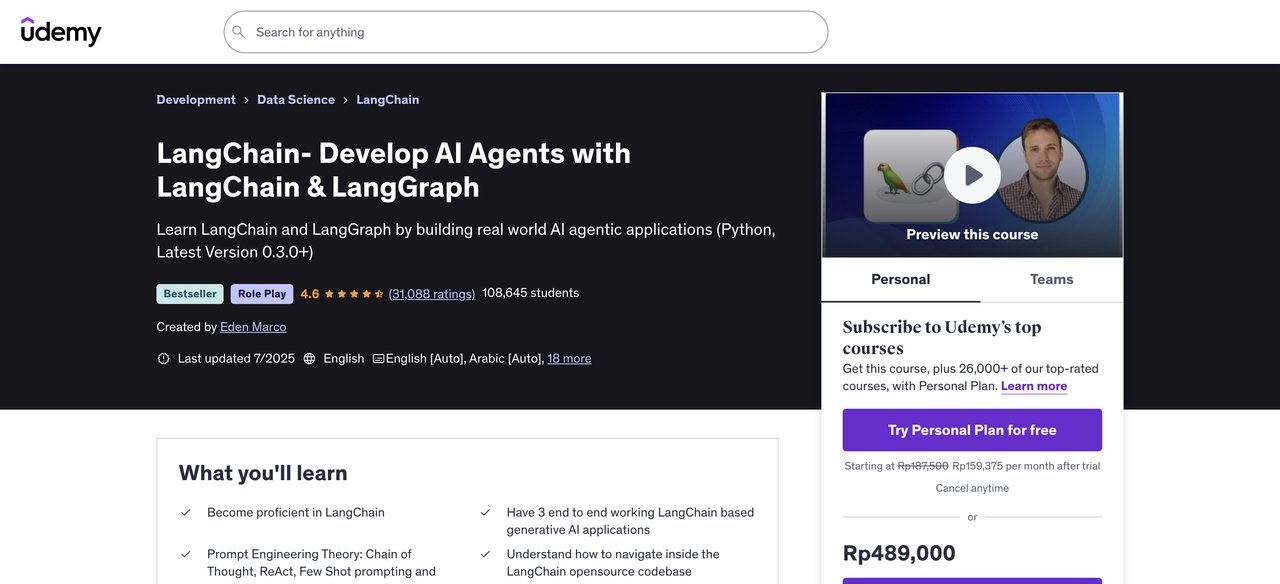This screenshot has height=584, width=1280.
Task: Play the course preview video
Action: (x=972, y=175)
